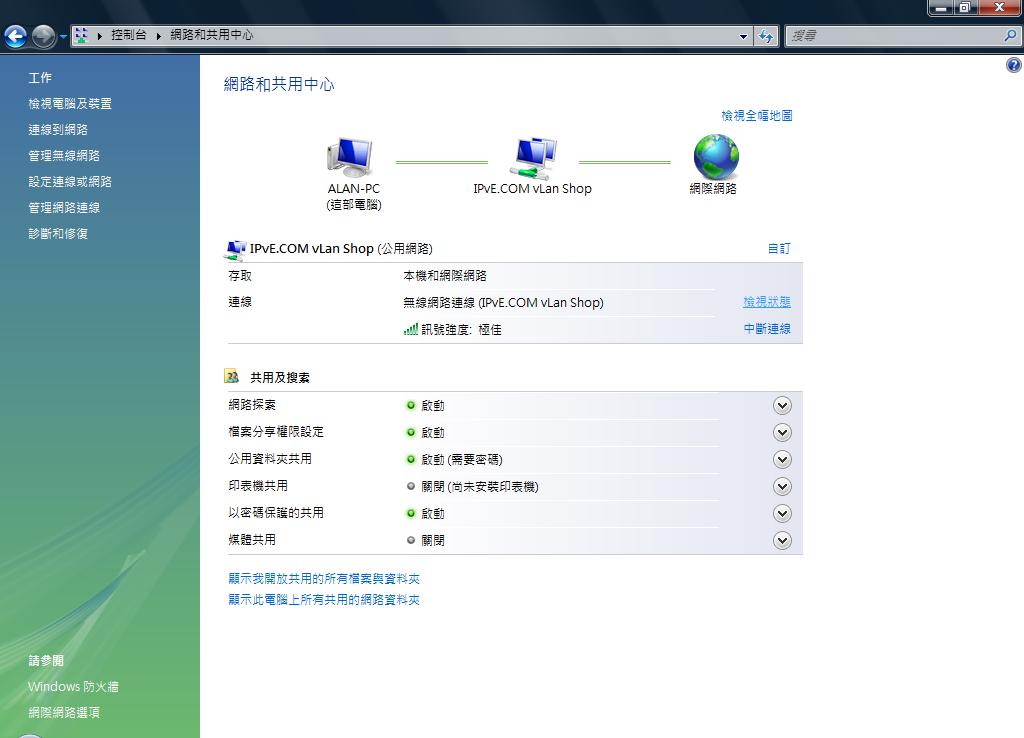This screenshot has width=1024, height=738.
Task: Select 控制台 in the breadcrumb bar
Action: tap(128, 36)
